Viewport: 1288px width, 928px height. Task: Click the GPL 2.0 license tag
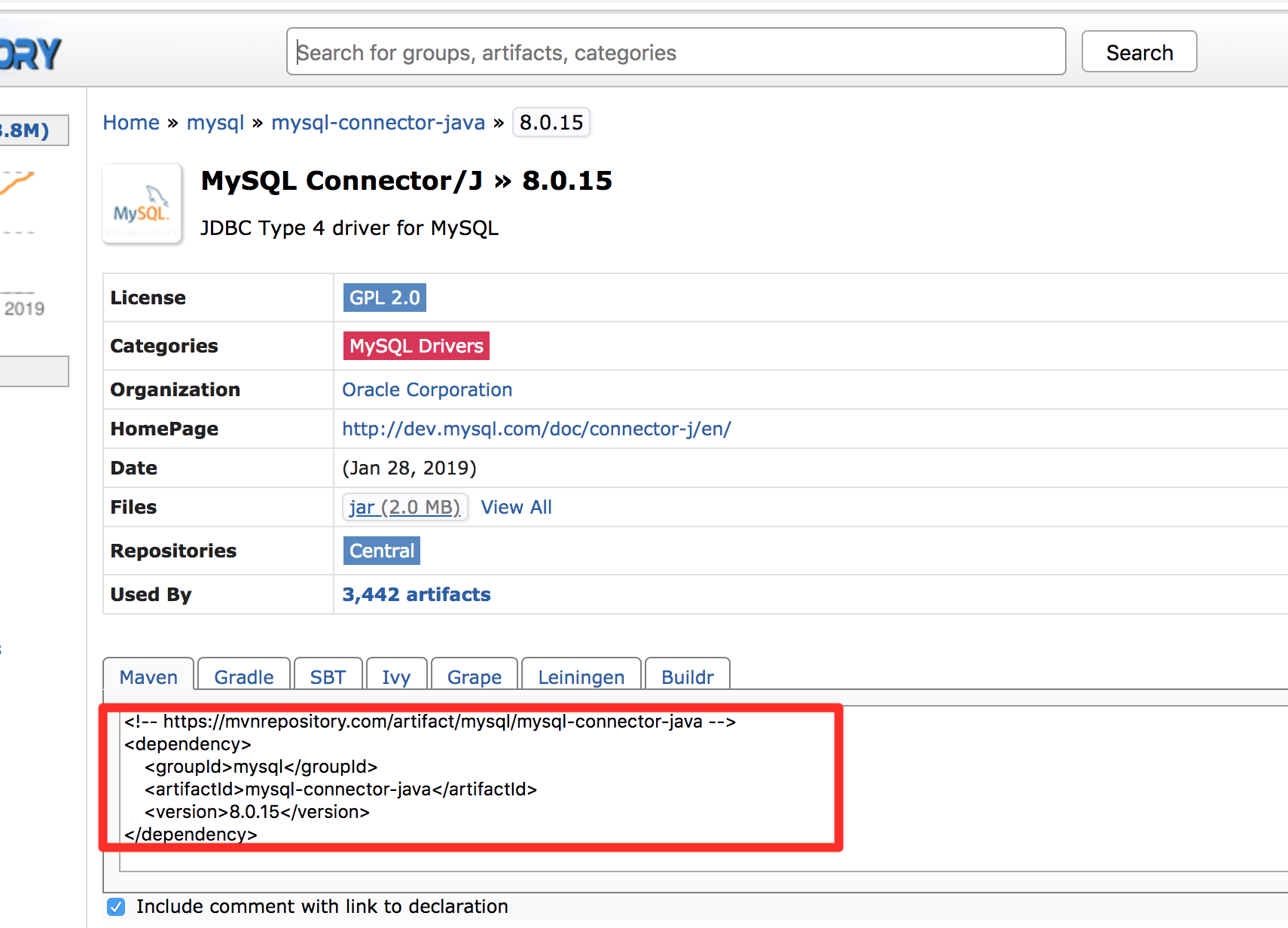coord(385,298)
